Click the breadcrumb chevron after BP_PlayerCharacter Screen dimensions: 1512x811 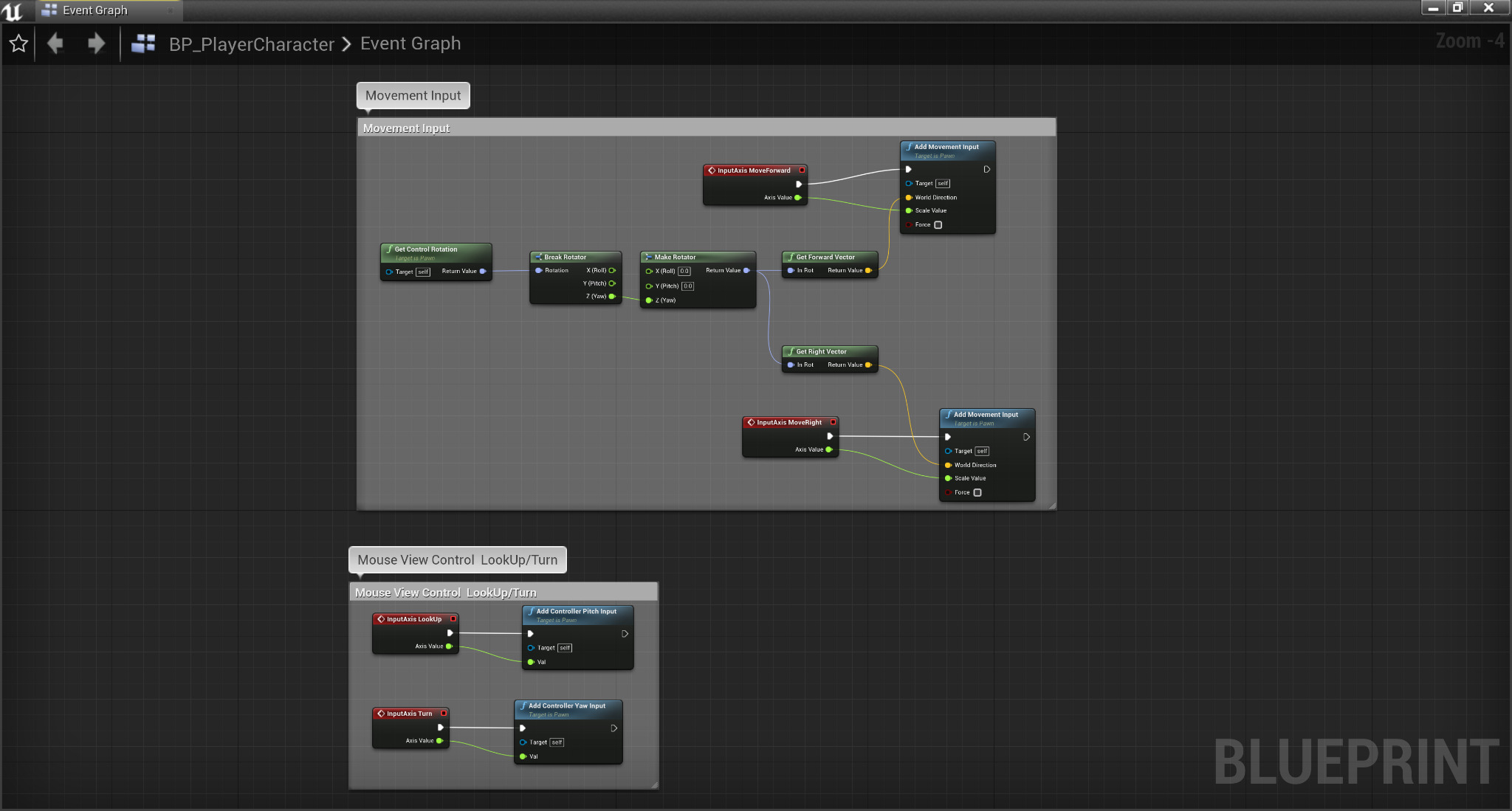click(346, 44)
